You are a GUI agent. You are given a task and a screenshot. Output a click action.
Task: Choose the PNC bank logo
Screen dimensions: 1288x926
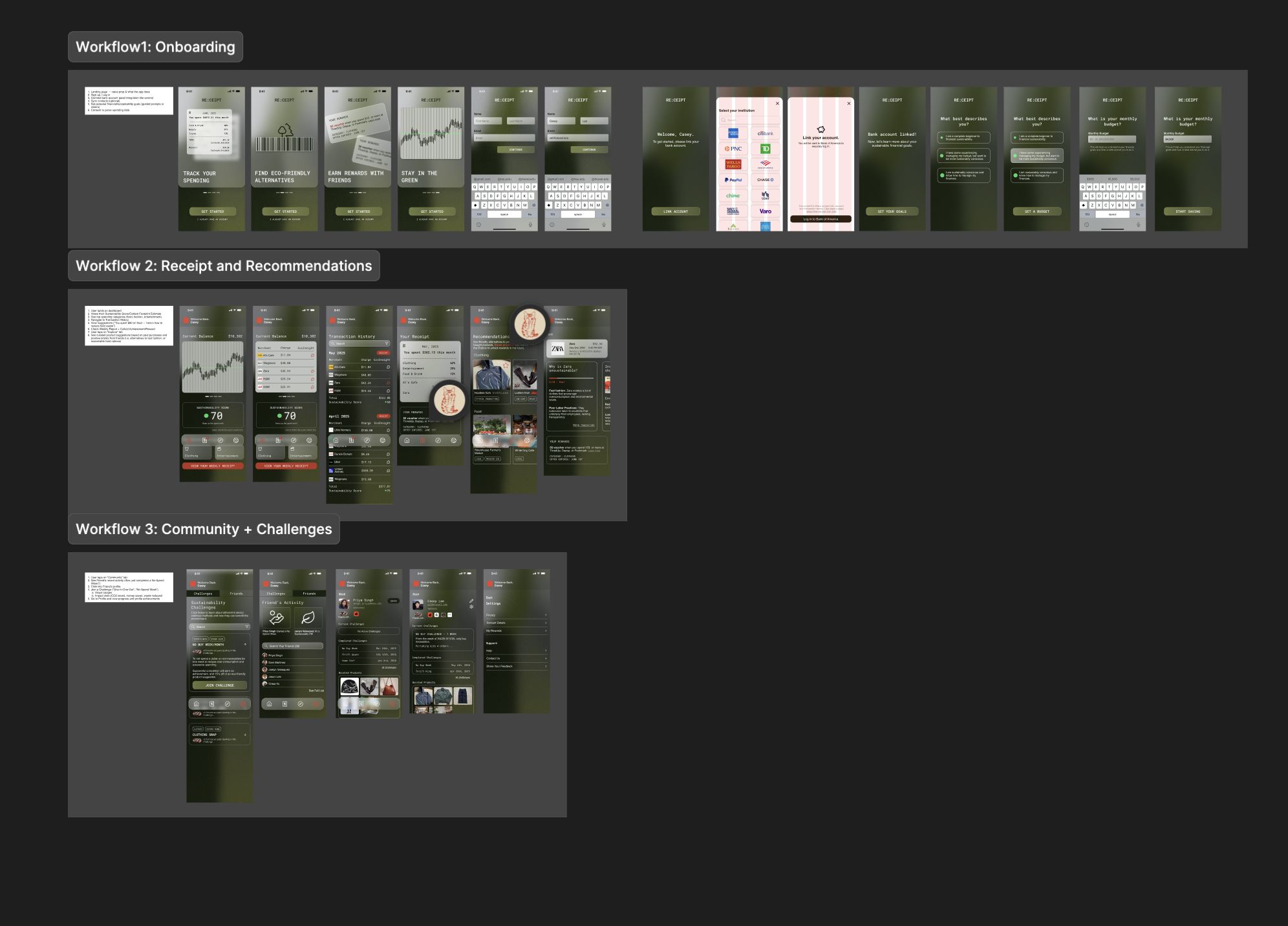coord(733,149)
